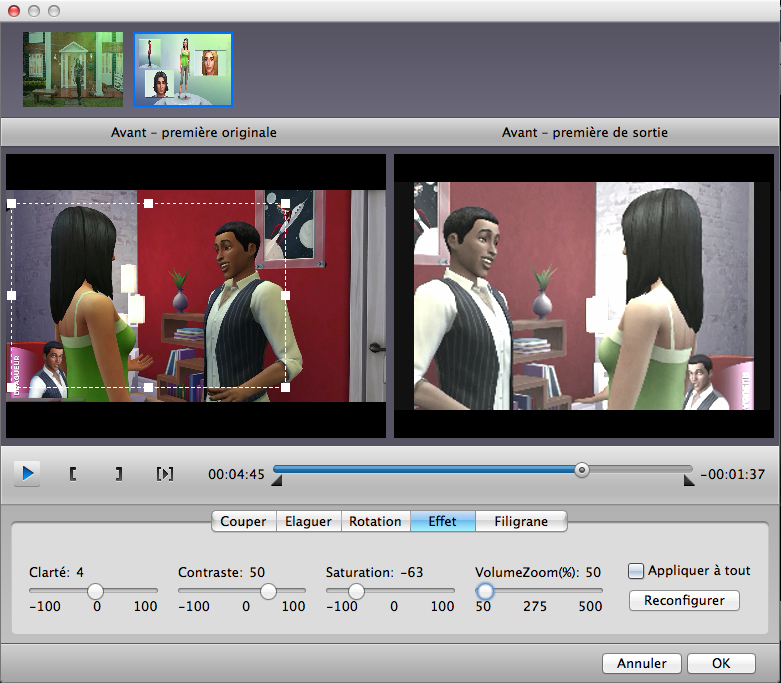
Task: Grab the top-right crop handle
Action: click(x=285, y=203)
